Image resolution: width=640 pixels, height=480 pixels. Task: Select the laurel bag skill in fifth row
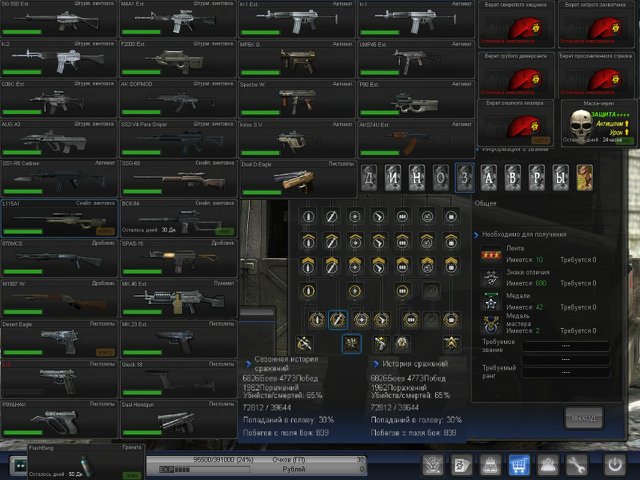(x=451, y=320)
